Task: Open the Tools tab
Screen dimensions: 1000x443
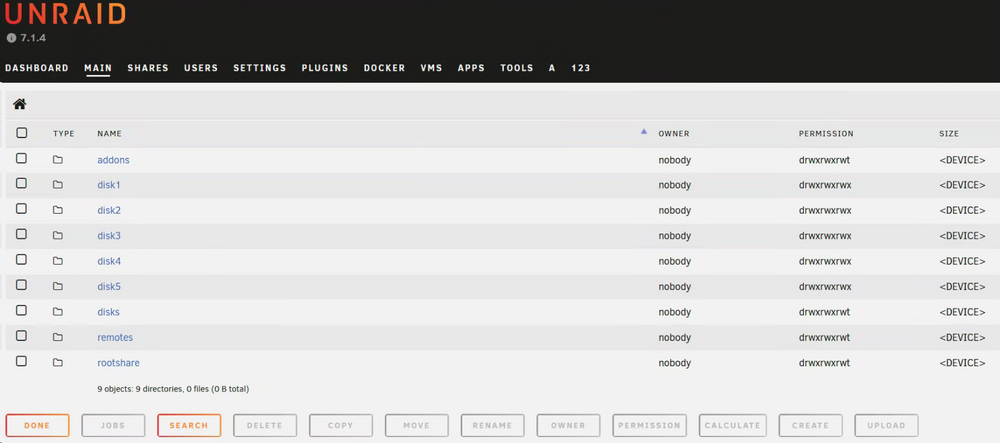Action: (x=517, y=68)
